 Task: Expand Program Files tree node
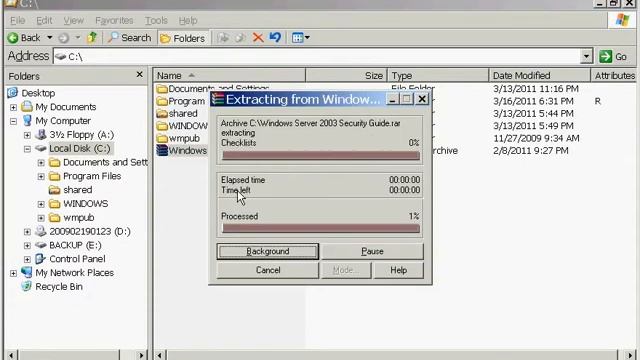coord(41,177)
